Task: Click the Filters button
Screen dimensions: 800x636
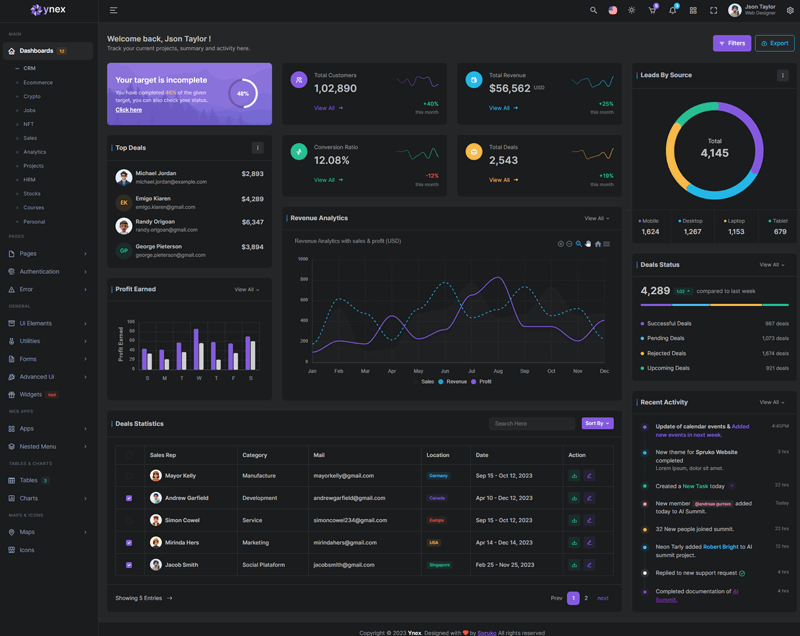Action: point(732,43)
